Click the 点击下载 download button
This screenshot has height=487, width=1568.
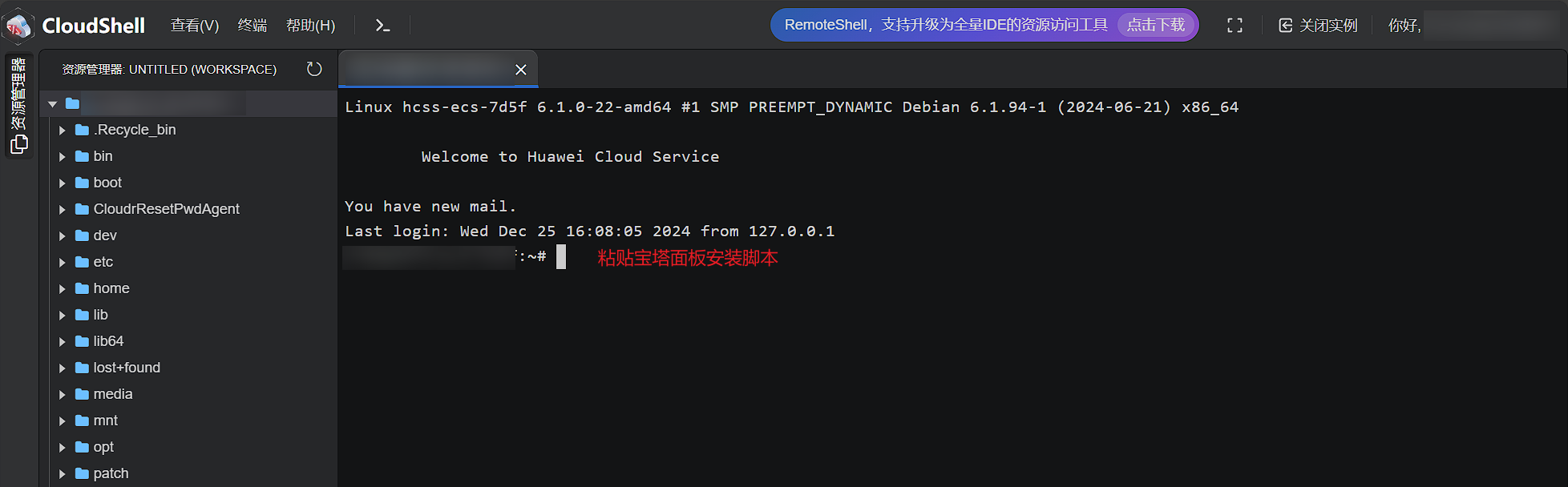1156,25
